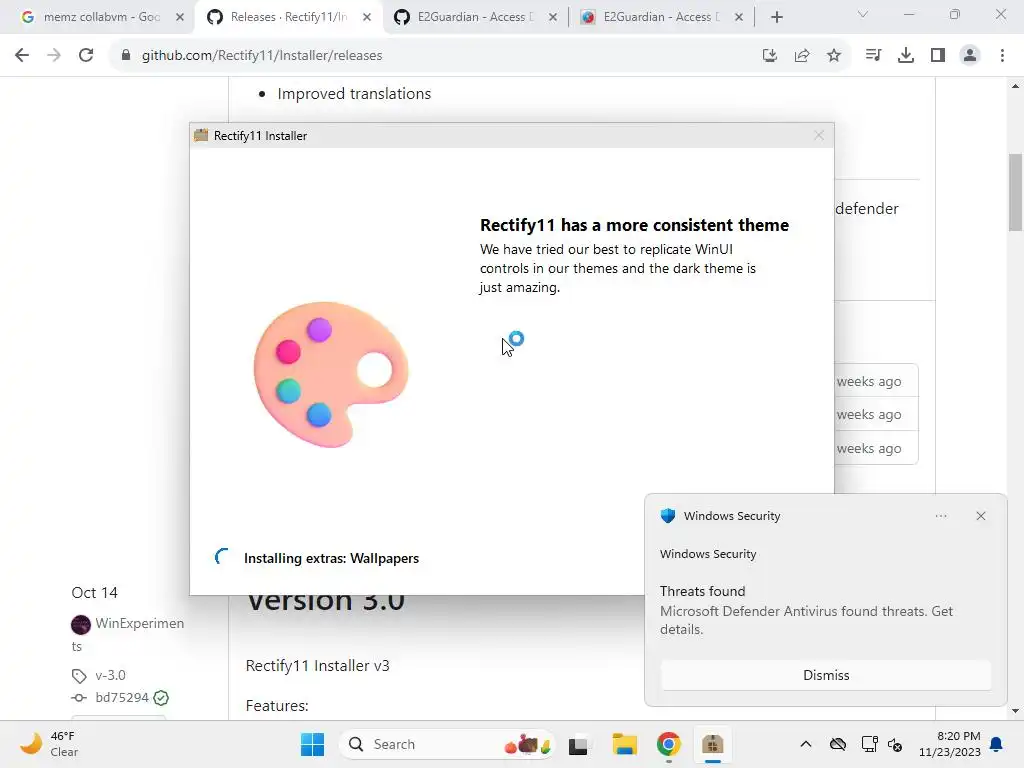Click the Threats found notification text
The image size is (1024, 768).
(702, 591)
